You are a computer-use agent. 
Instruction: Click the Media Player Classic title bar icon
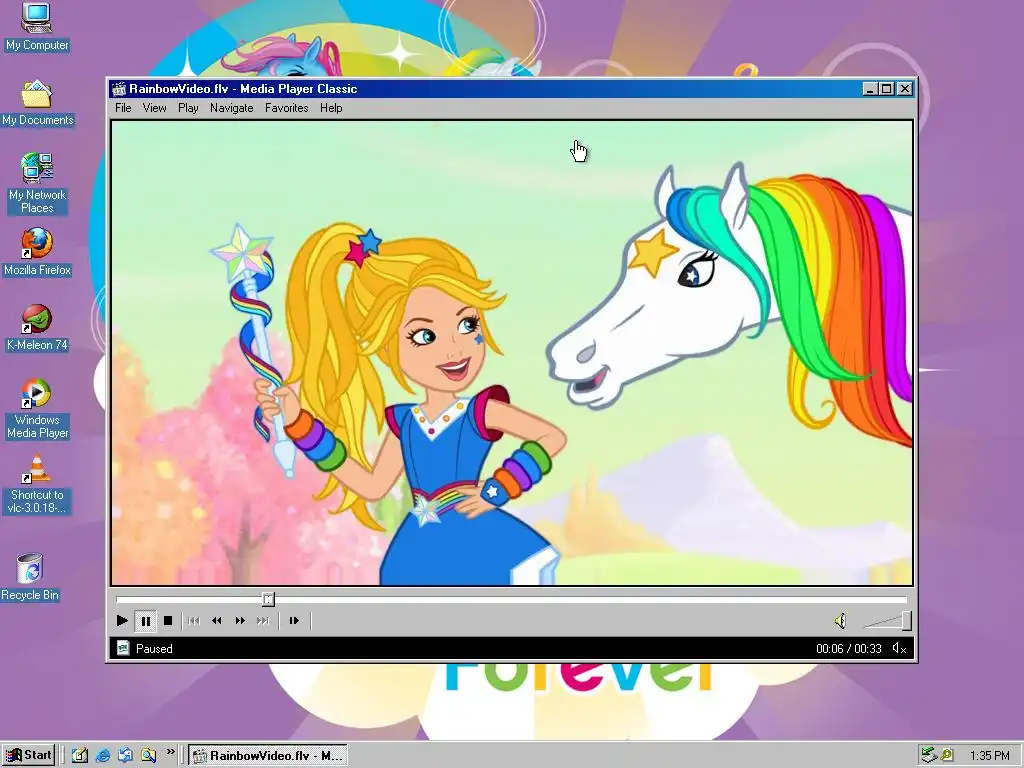pos(118,89)
